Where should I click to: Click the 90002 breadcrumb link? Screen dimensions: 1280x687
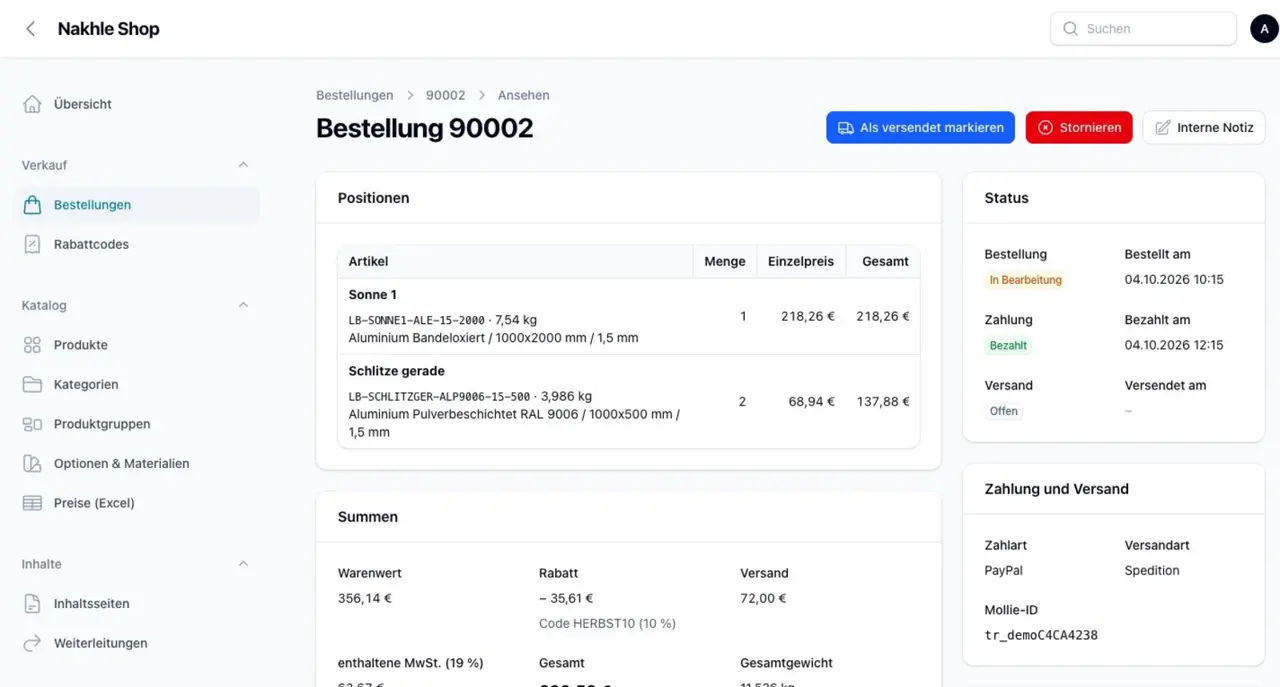pos(445,95)
